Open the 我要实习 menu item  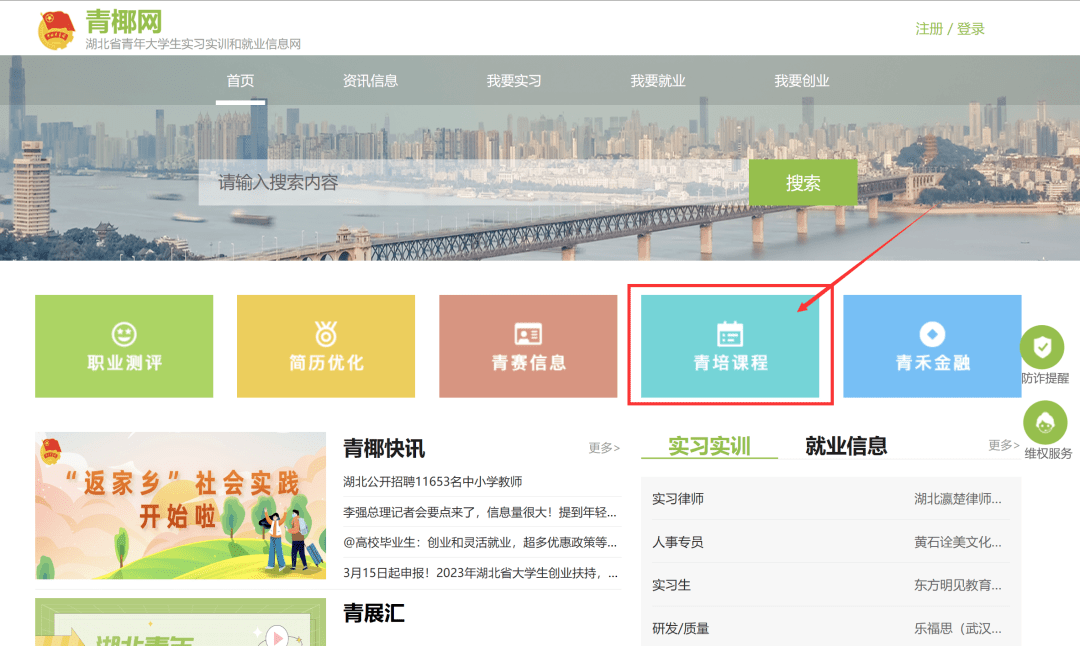point(513,81)
